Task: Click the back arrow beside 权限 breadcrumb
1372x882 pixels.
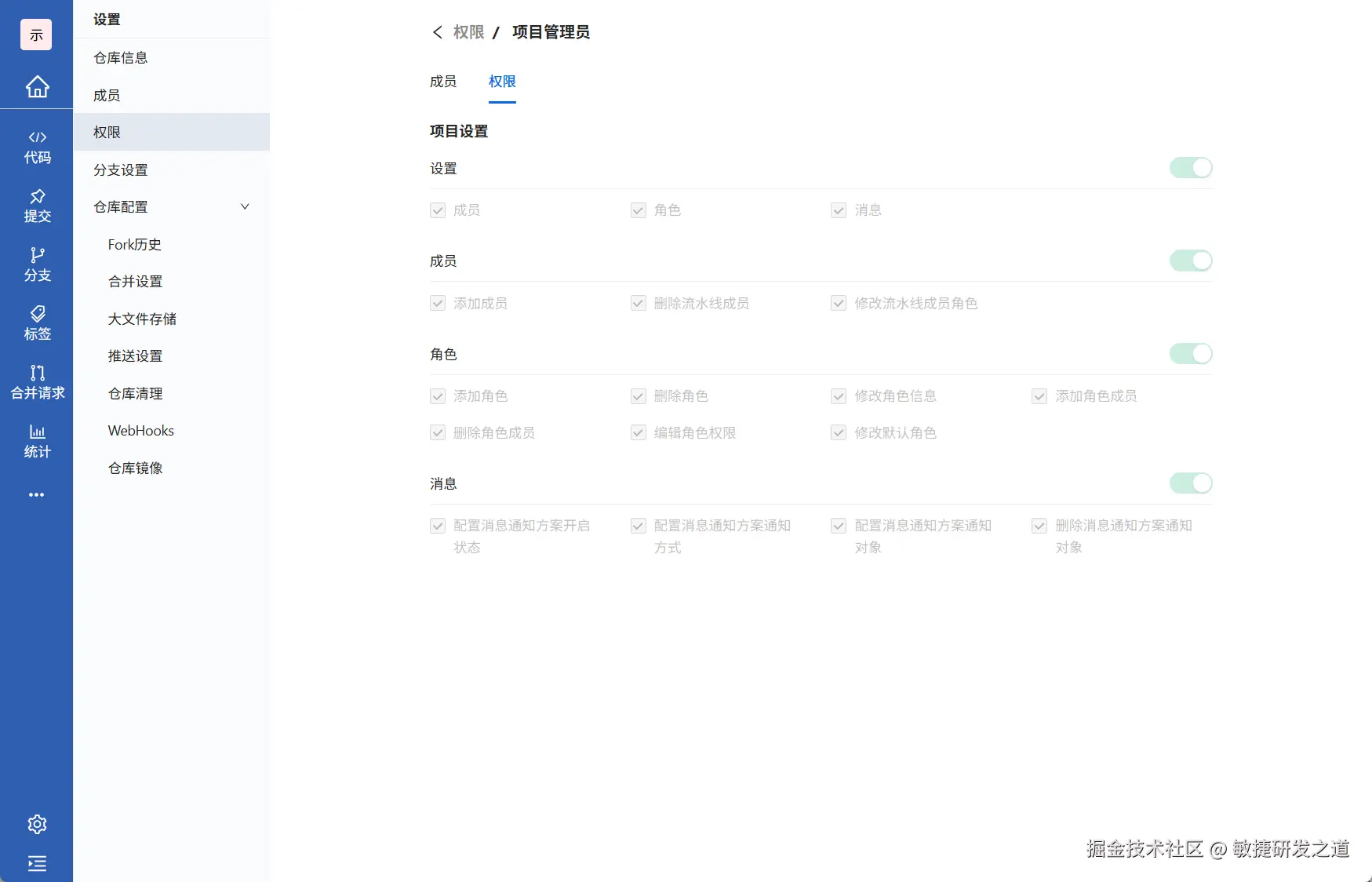Action: coord(439,32)
